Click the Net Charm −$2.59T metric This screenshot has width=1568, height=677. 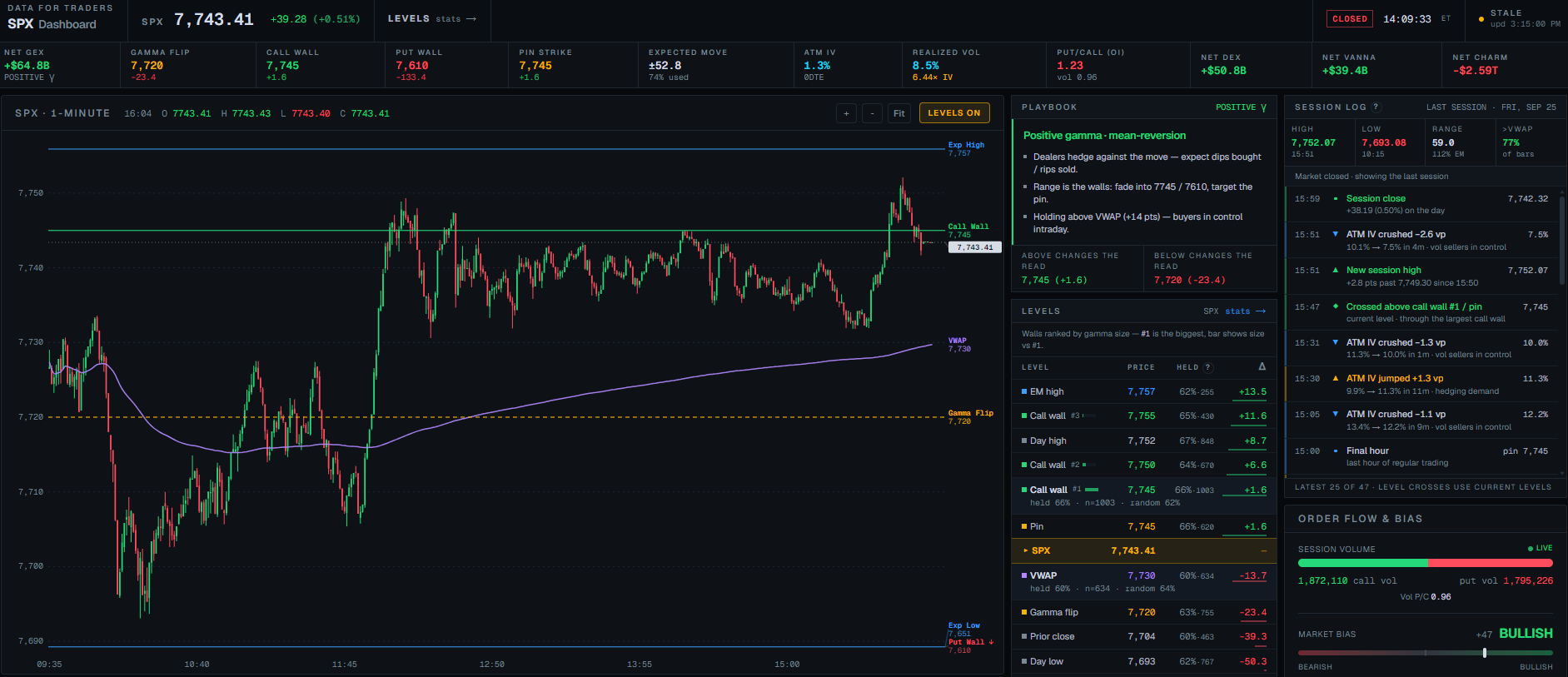click(1504, 65)
